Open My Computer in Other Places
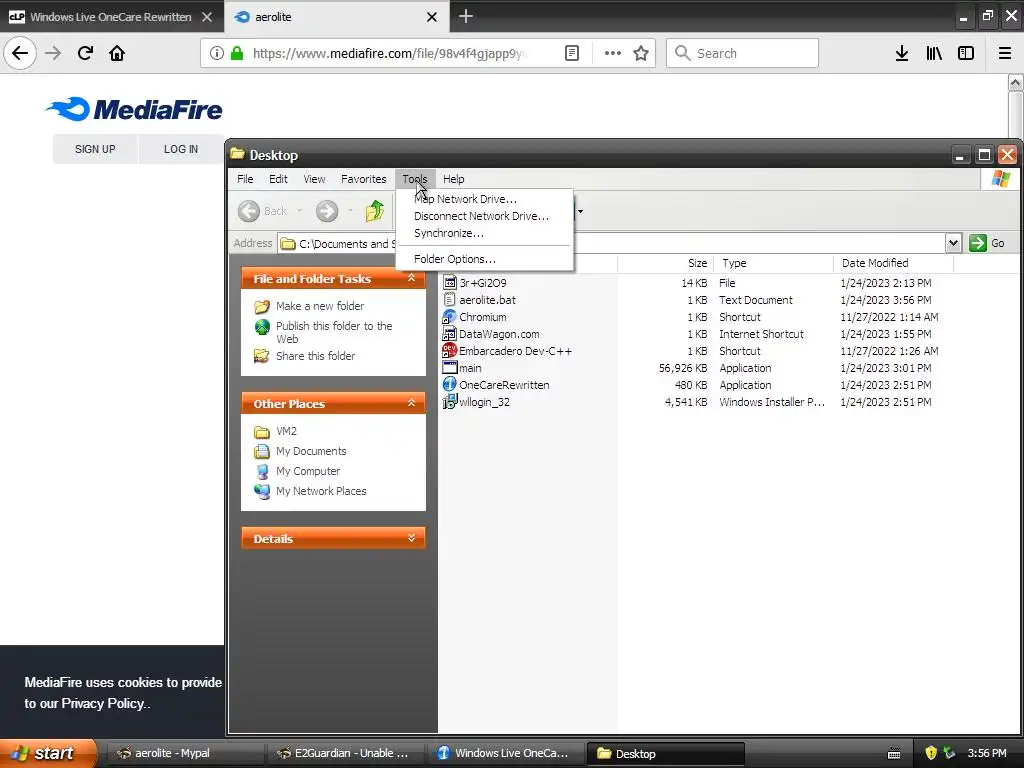Screen dimensions: 1024x768 pos(297,471)
